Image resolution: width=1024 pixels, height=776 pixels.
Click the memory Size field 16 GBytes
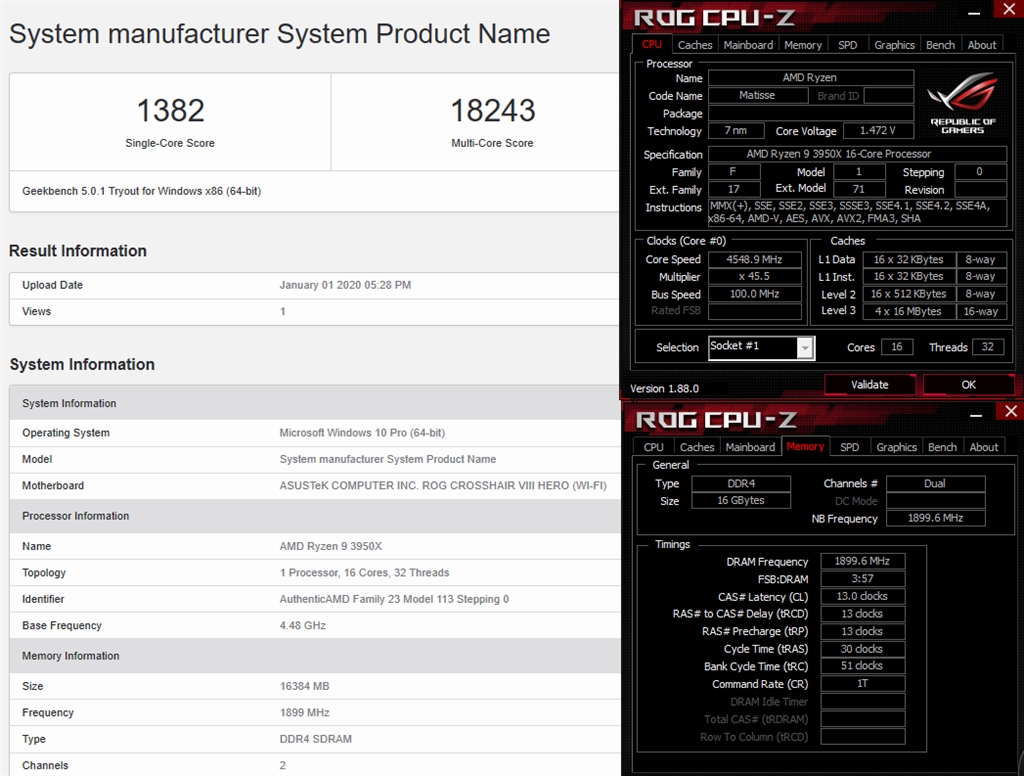741,500
